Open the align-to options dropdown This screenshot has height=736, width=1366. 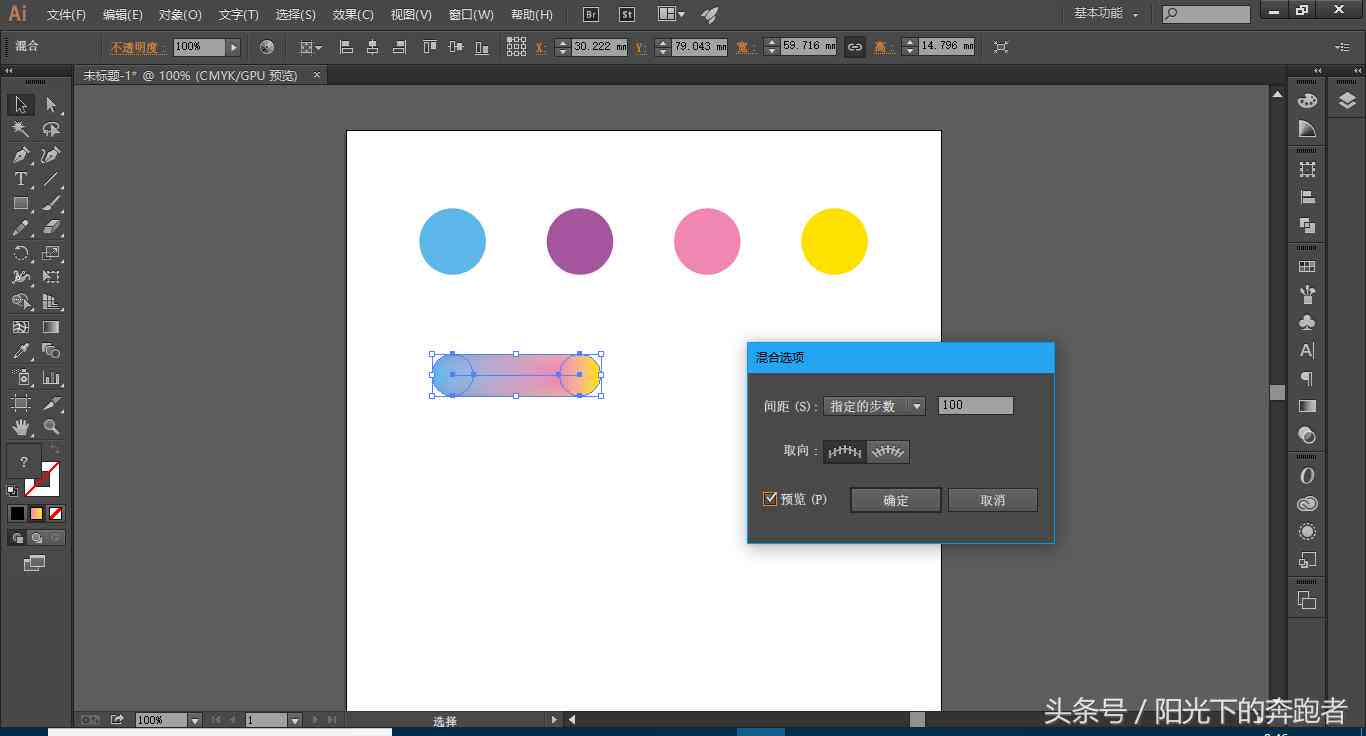pyautogui.click(x=311, y=47)
